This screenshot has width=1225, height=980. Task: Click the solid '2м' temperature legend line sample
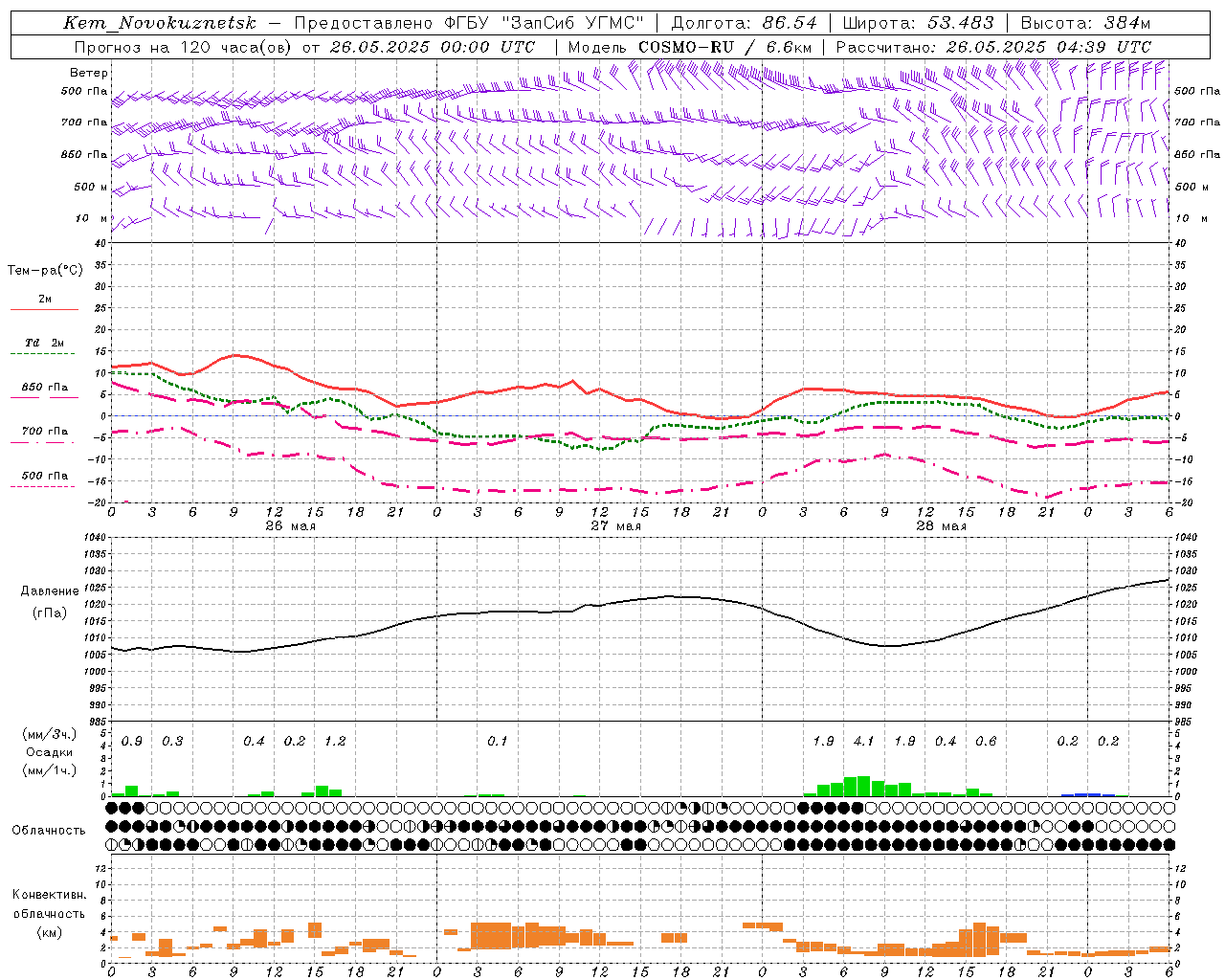44,310
